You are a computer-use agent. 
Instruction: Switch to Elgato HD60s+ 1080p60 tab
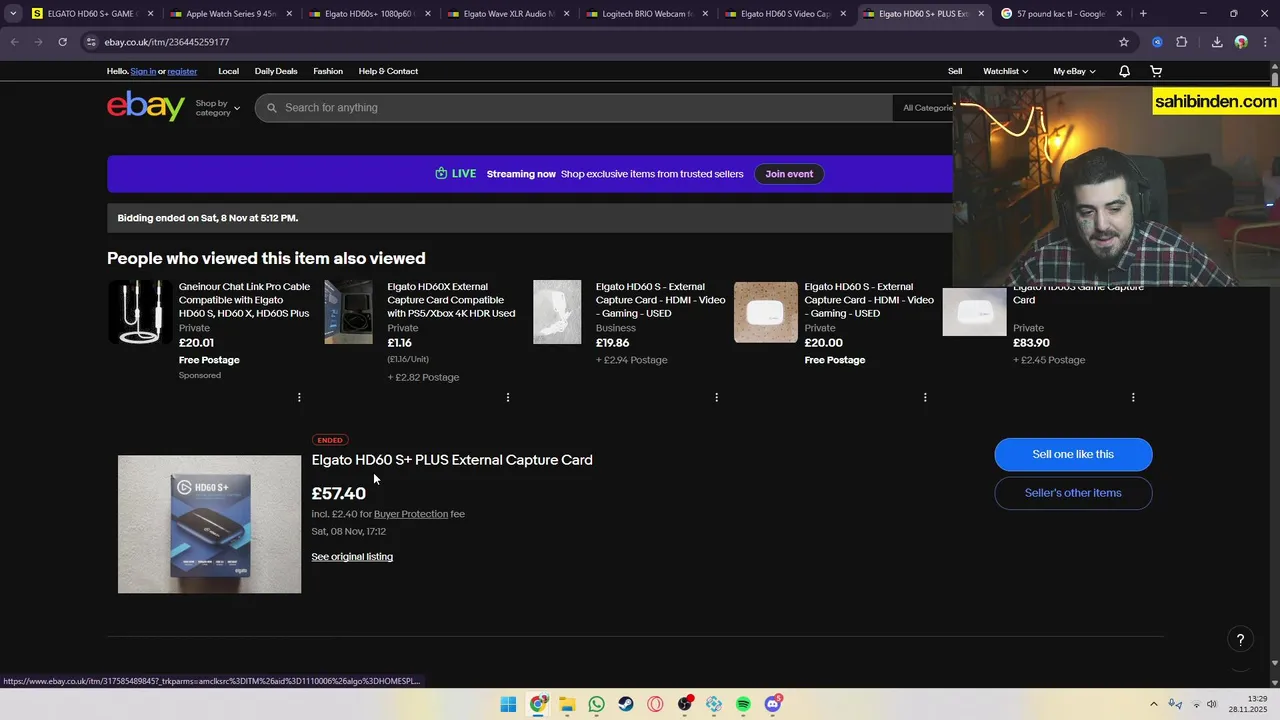[371, 14]
